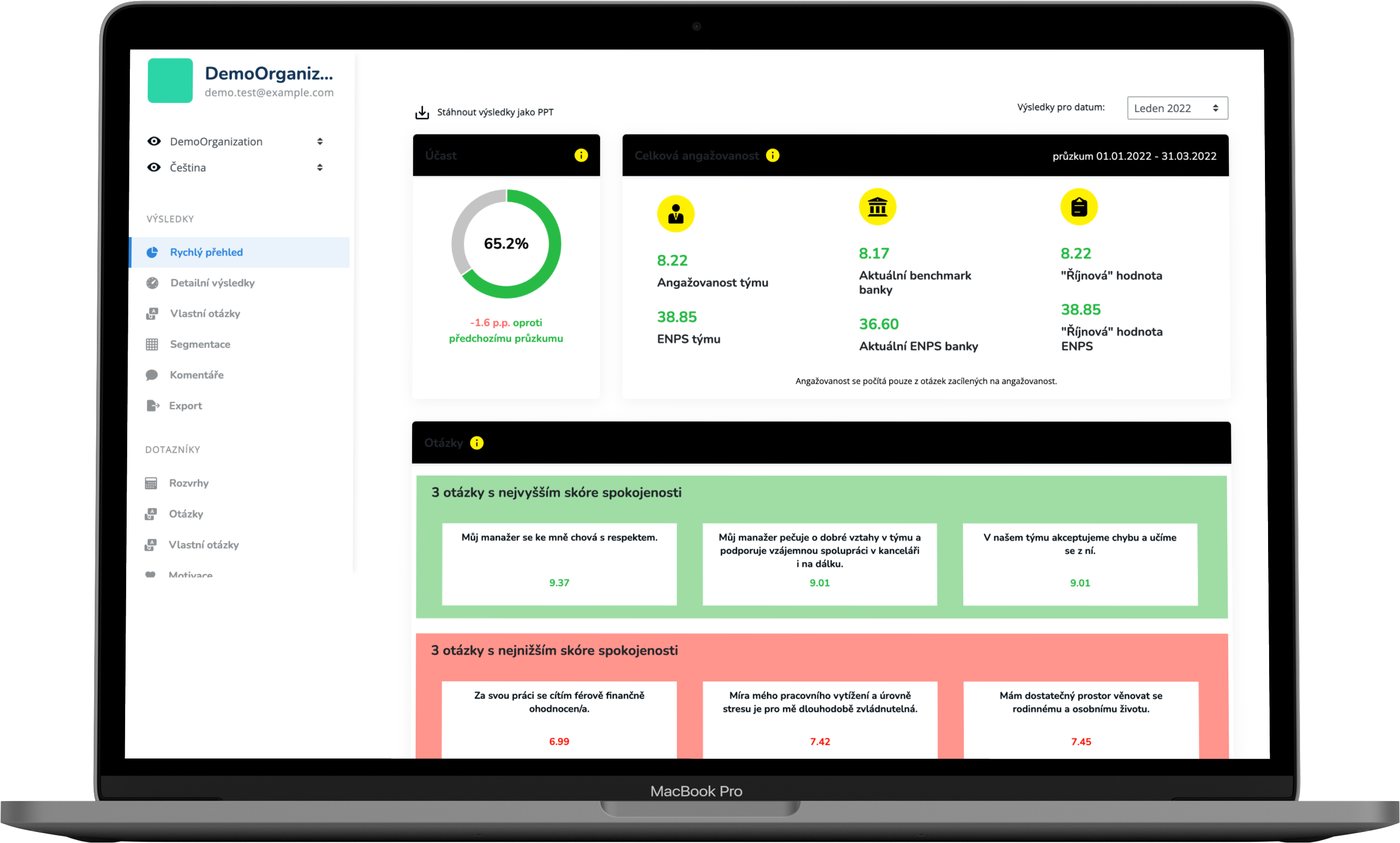1400x843 pixels.
Task: Click the Angažovanost týmu value 8.22
Action: 672,261
